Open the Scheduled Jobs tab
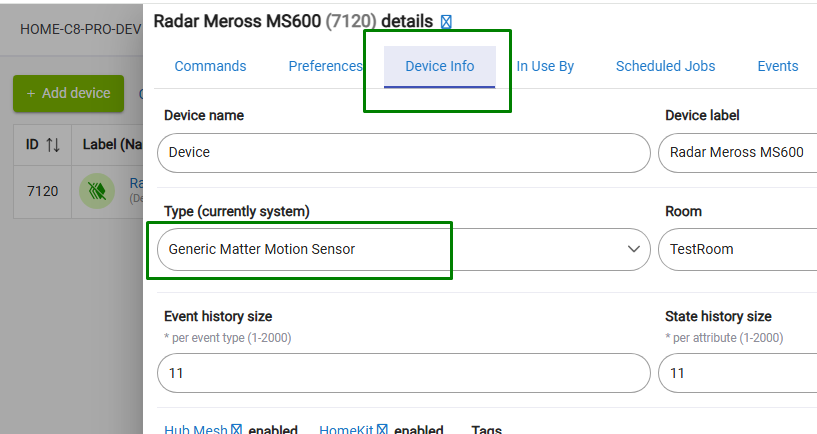 (665, 66)
